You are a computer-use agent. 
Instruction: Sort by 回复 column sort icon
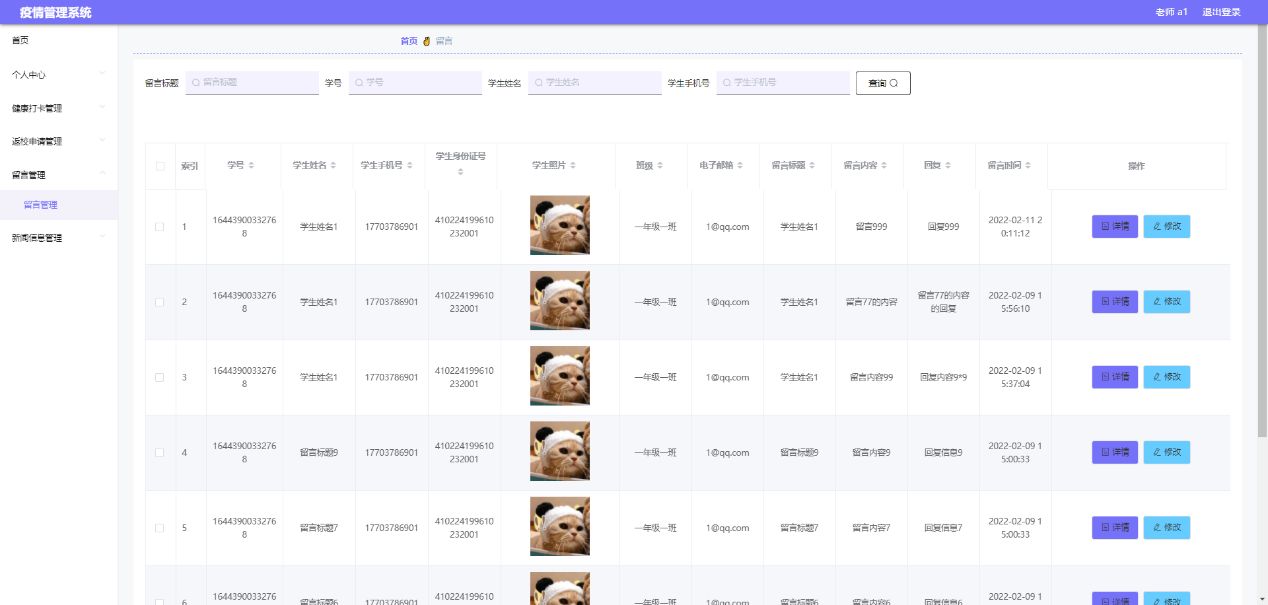(x=949, y=165)
